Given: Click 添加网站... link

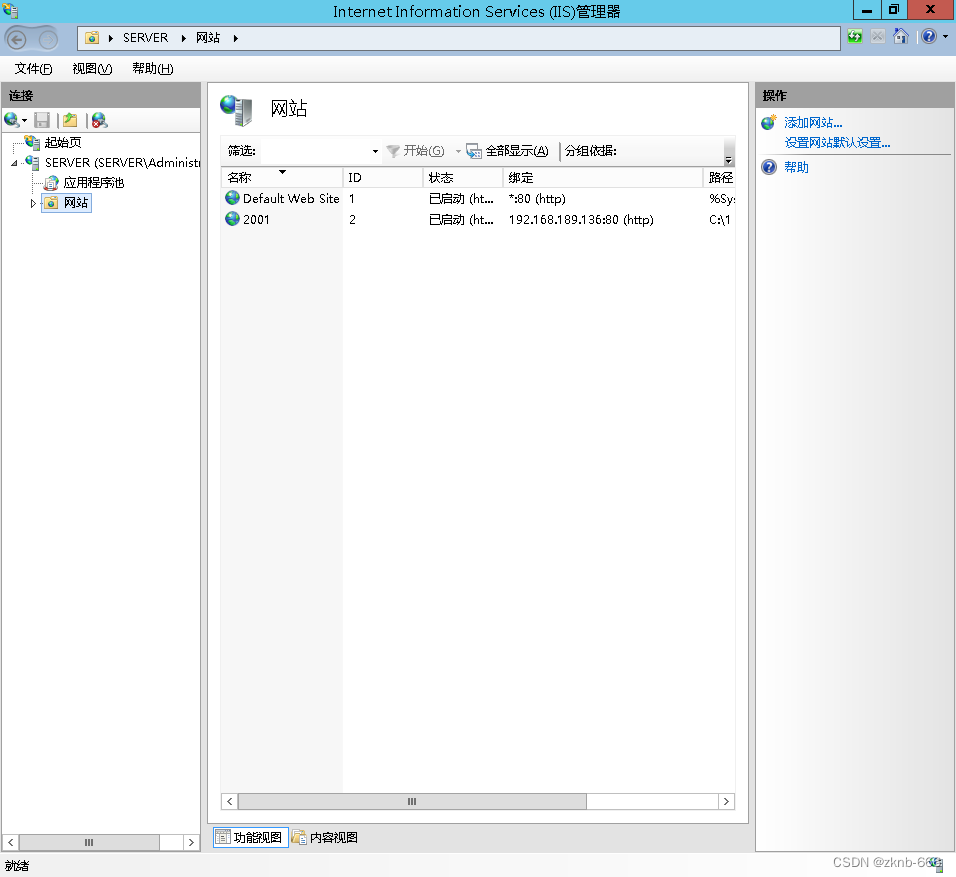Looking at the screenshot, I should click(x=813, y=123).
